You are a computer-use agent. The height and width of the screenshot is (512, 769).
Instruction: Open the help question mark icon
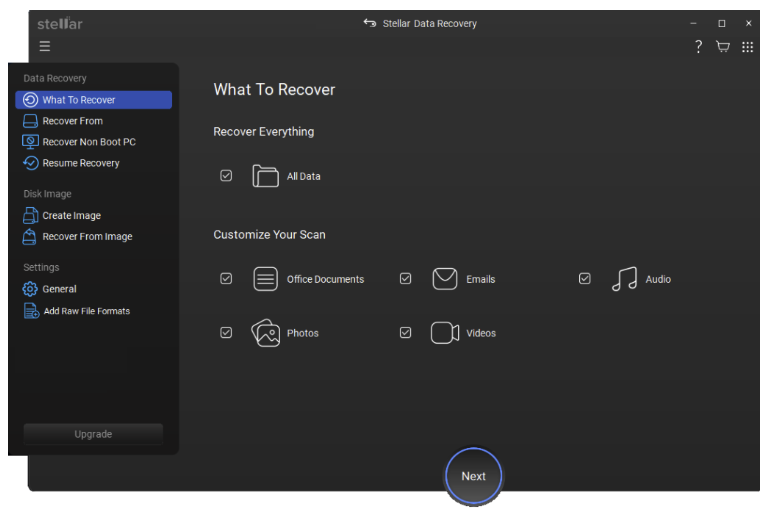point(698,47)
